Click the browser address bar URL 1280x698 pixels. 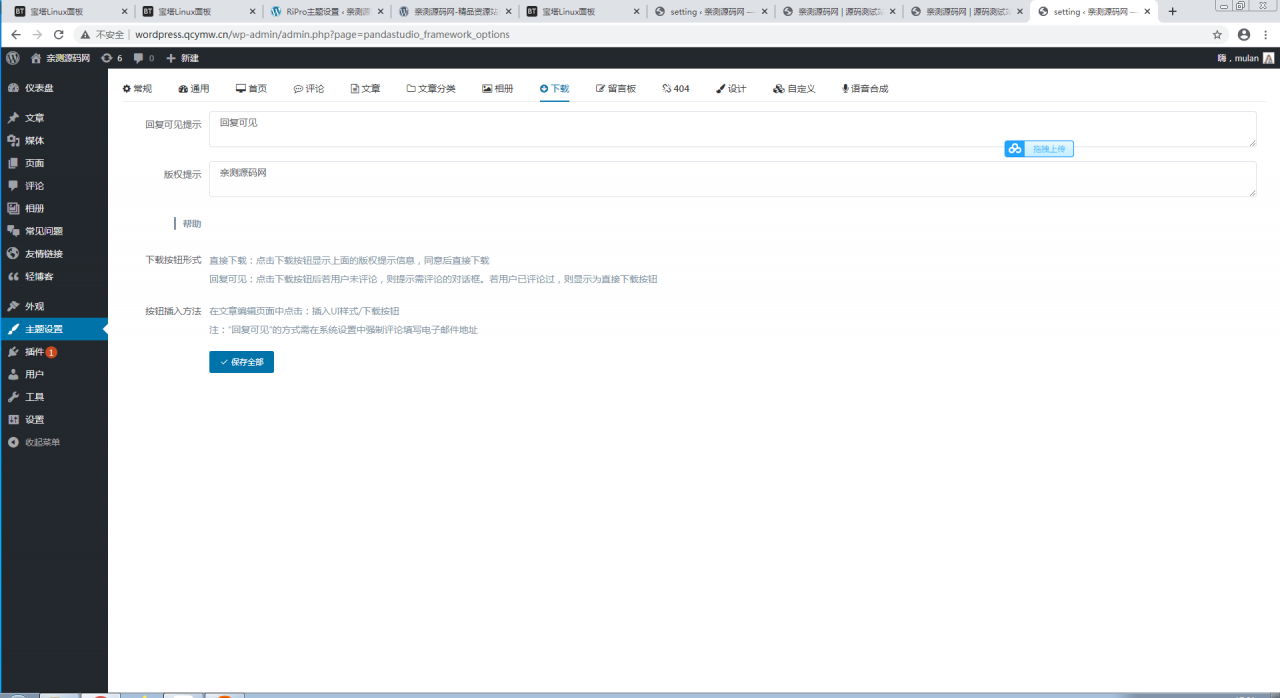322,34
